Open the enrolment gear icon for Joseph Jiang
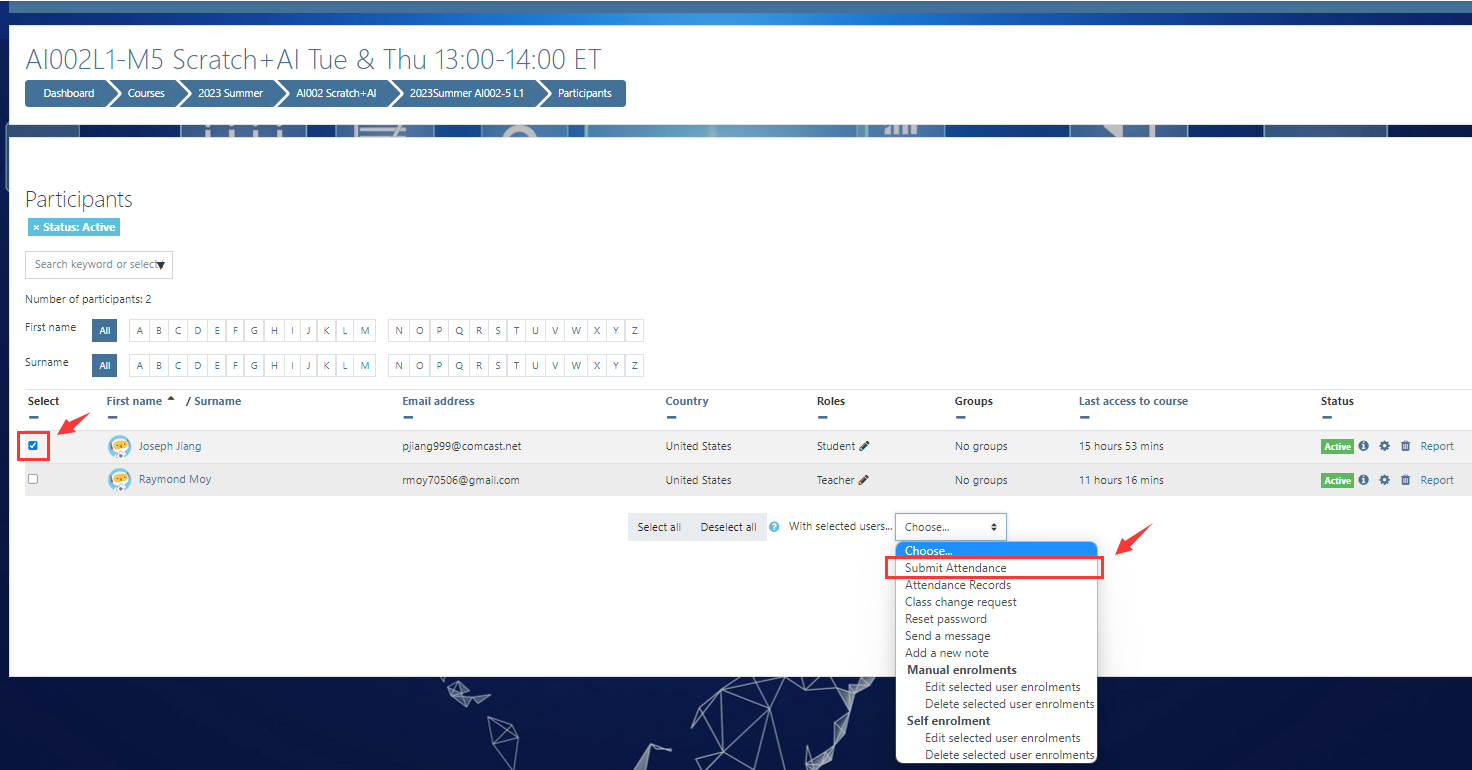 pos(1384,446)
